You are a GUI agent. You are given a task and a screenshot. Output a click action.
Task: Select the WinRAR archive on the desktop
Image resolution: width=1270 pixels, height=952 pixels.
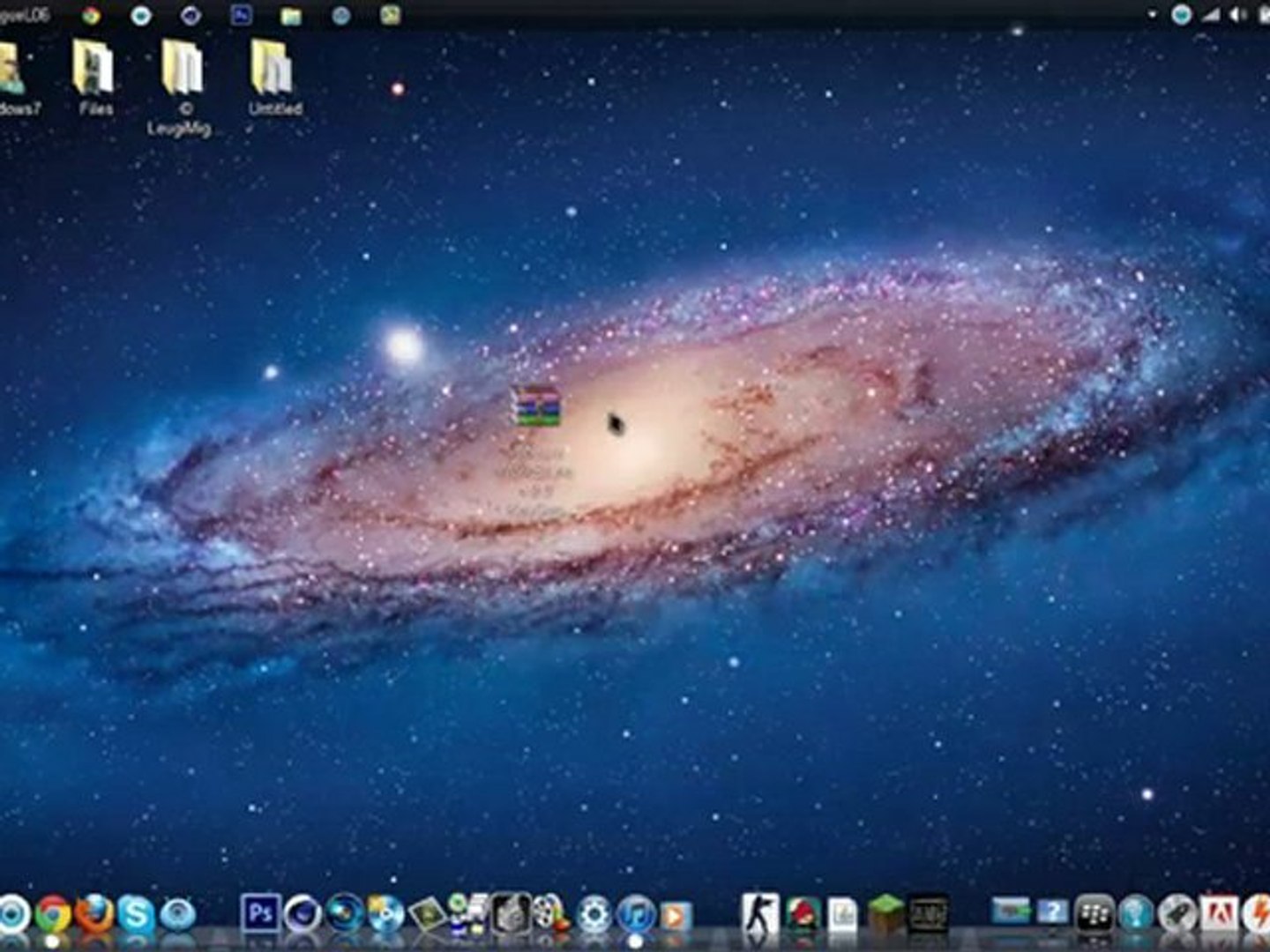[537, 406]
